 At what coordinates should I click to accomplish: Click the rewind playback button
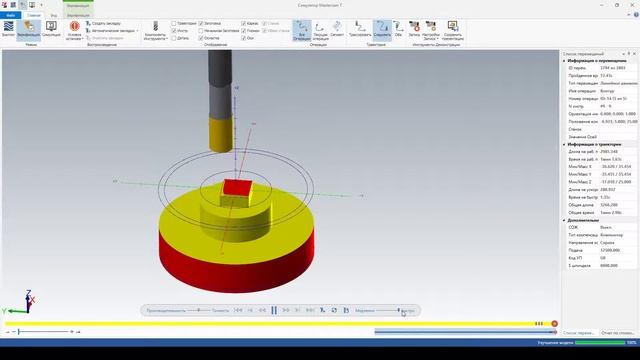262,311
